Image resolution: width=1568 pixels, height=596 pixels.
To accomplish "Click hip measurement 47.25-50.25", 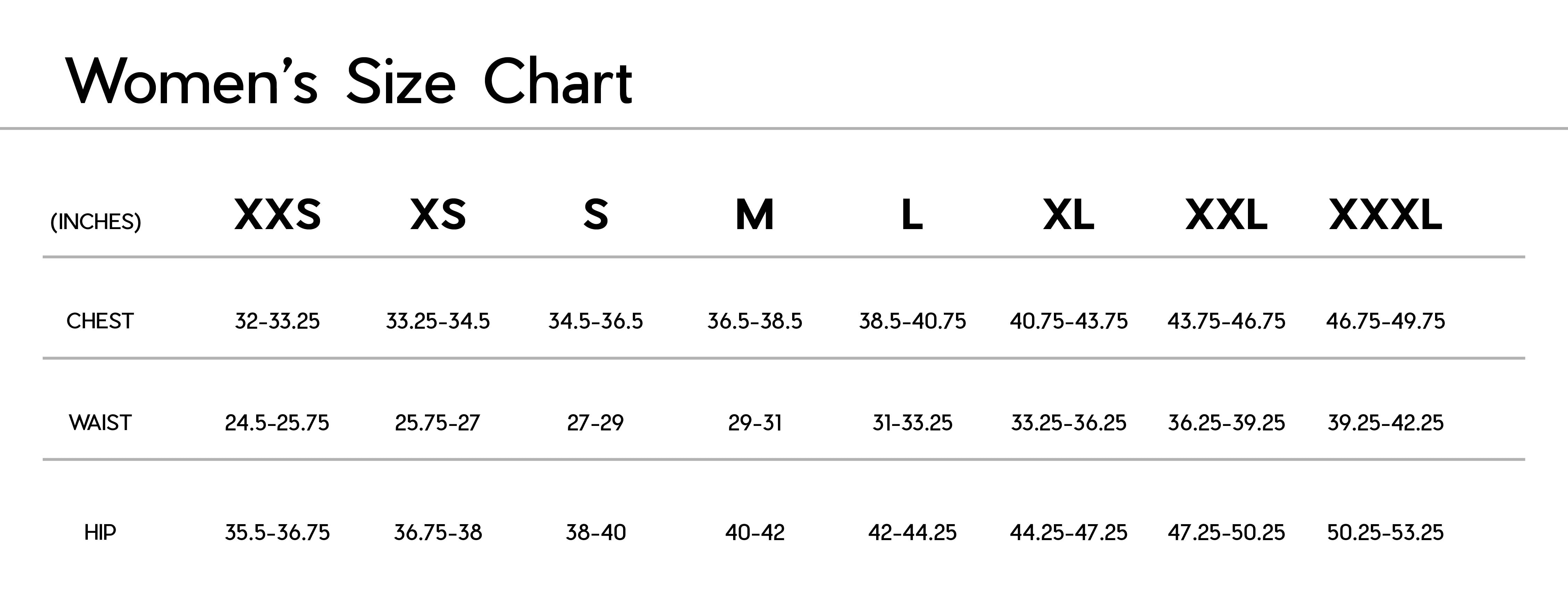I will point(1226,533).
